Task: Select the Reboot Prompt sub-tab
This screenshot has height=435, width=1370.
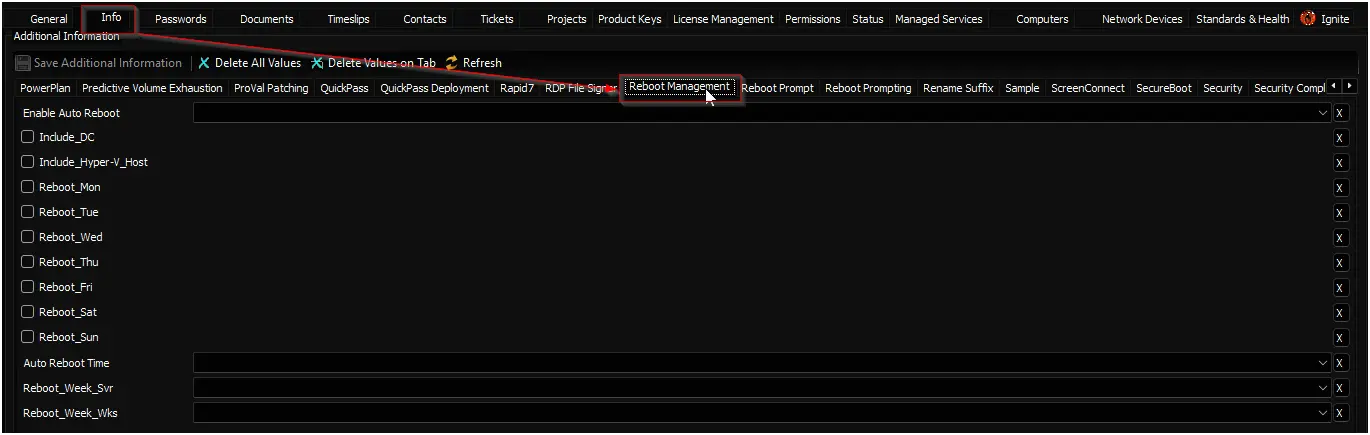Action: point(777,88)
